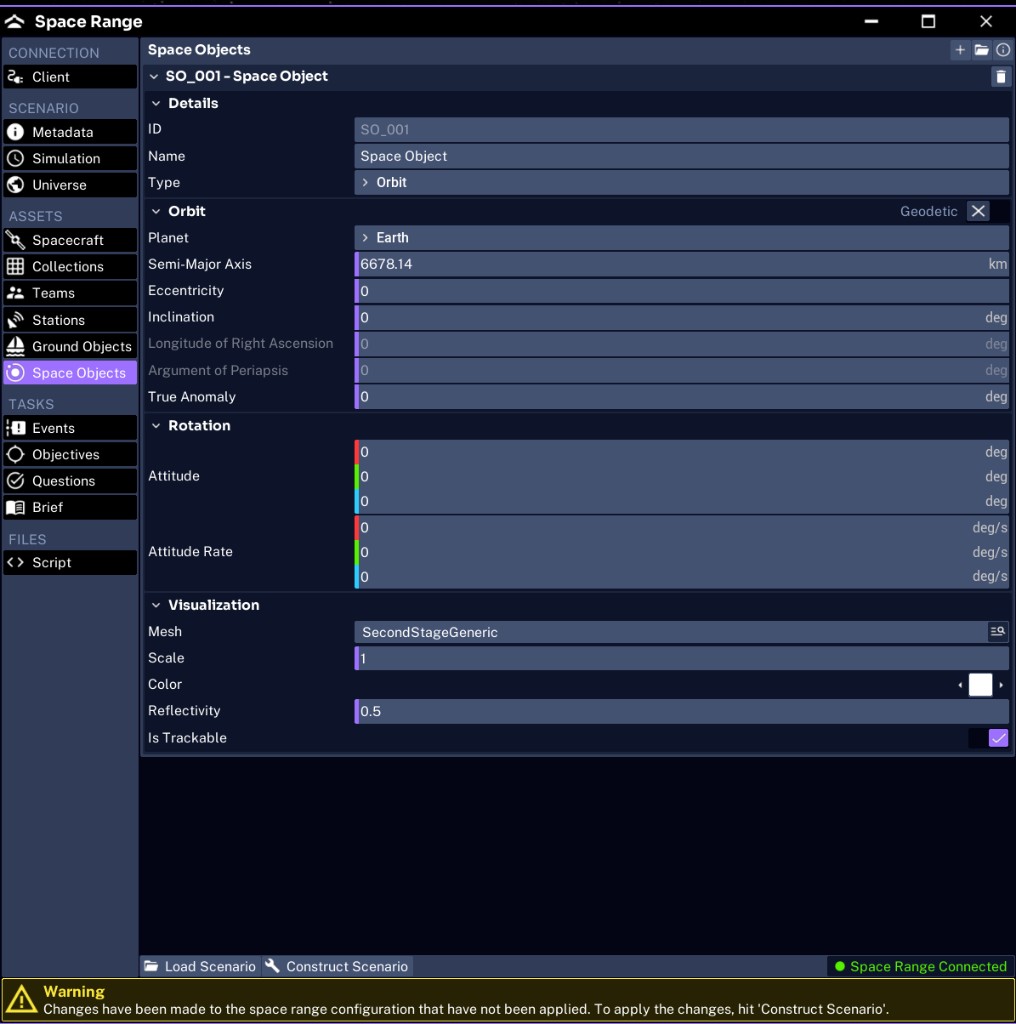Image resolution: width=1016 pixels, height=1024 pixels.
Task: Open the Metadata section
Action: 70,132
